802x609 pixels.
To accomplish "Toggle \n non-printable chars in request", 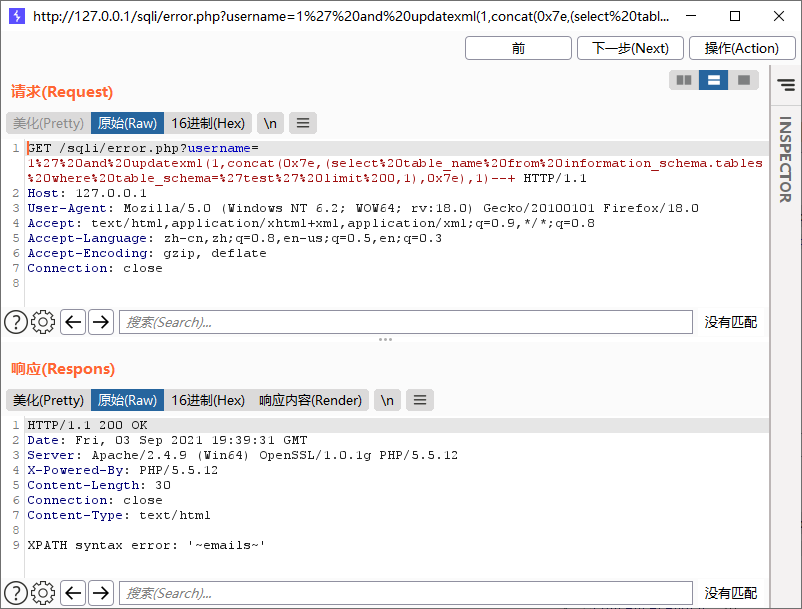I will [x=270, y=123].
